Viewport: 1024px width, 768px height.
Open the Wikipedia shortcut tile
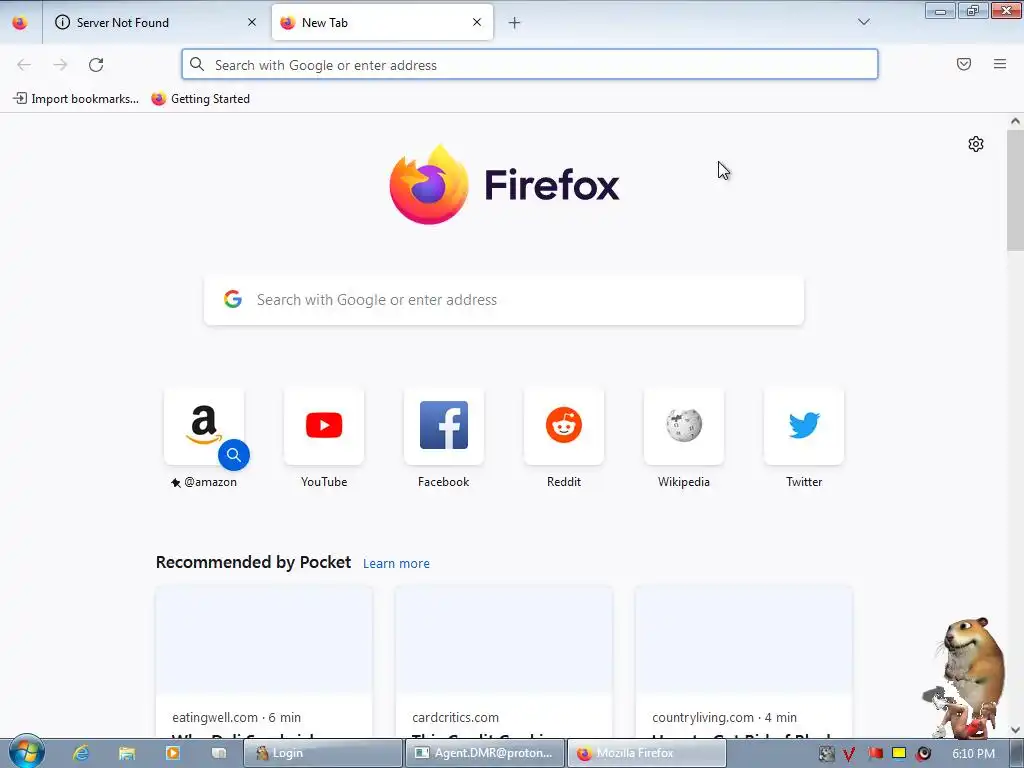click(x=684, y=426)
